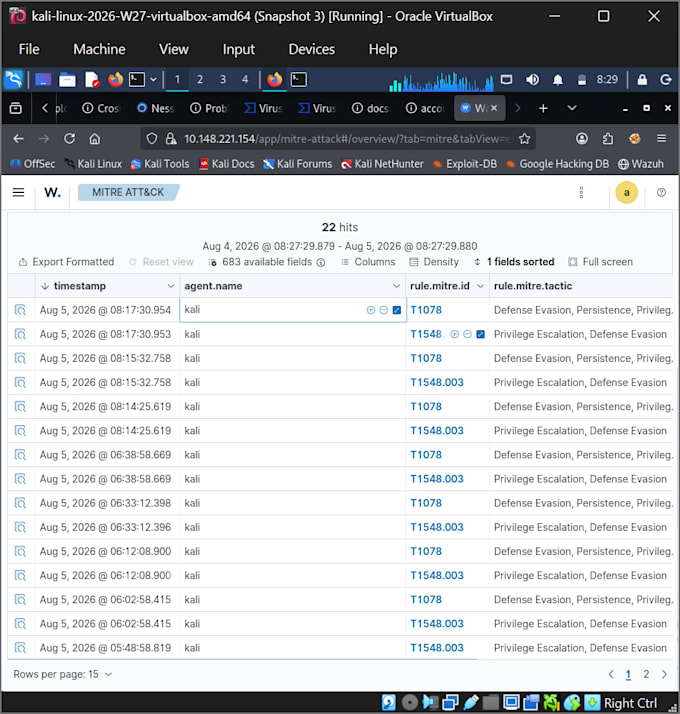This screenshot has height=714, width=680.
Task: Open the help icon in Wazuh header
Action: tap(661, 193)
